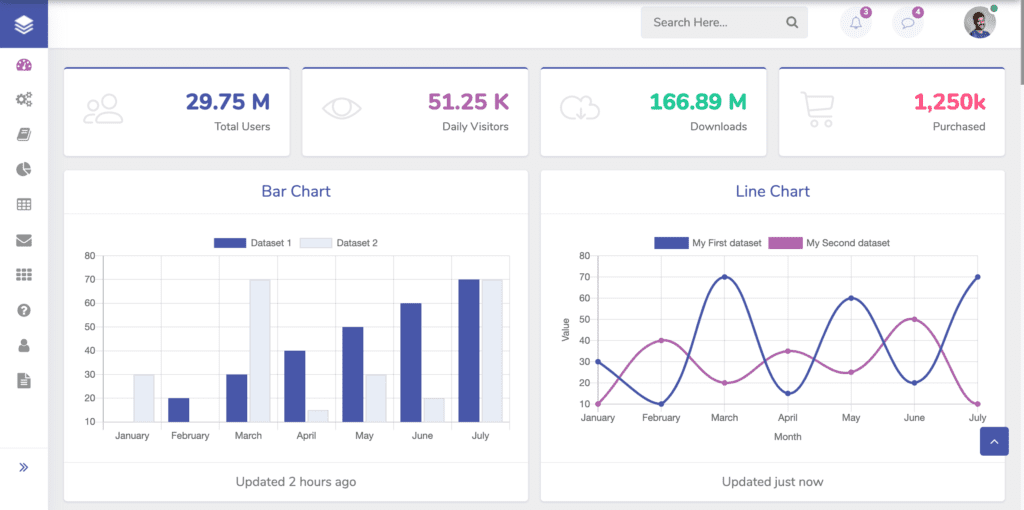Open notifications bell with badge 3
The width and height of the screenshot is (1024, 510).
[x=856, y=23]
